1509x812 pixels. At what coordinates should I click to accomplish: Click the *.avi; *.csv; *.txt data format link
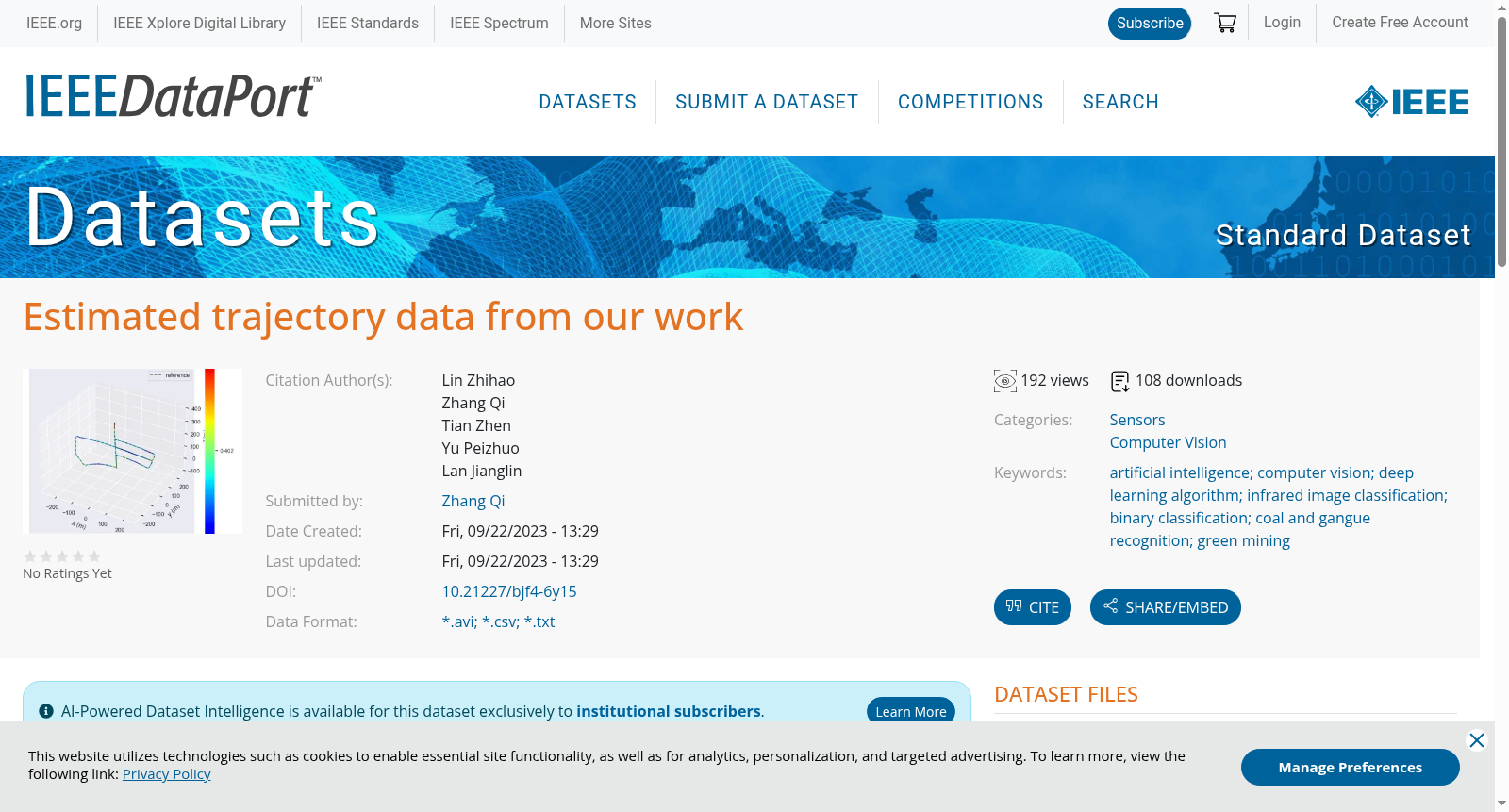(x=498, y=621)
